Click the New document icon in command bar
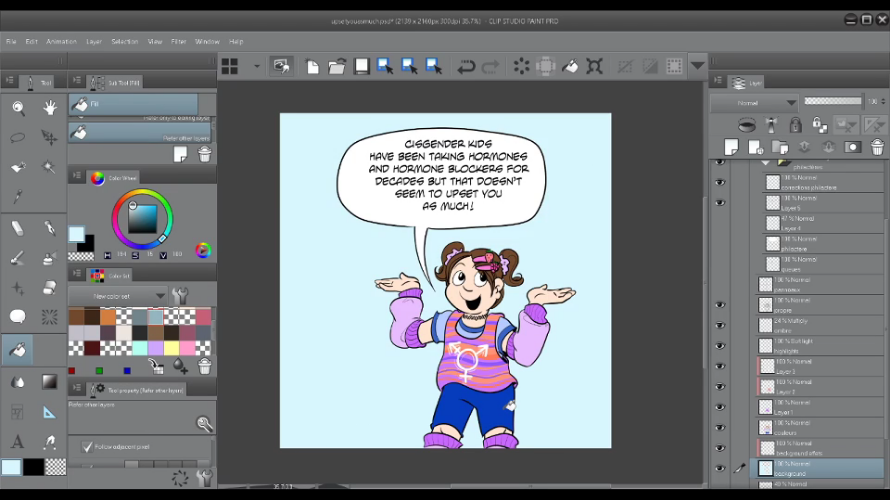The width and height of the screenshot is (890, 500). [x=313, y=66]
